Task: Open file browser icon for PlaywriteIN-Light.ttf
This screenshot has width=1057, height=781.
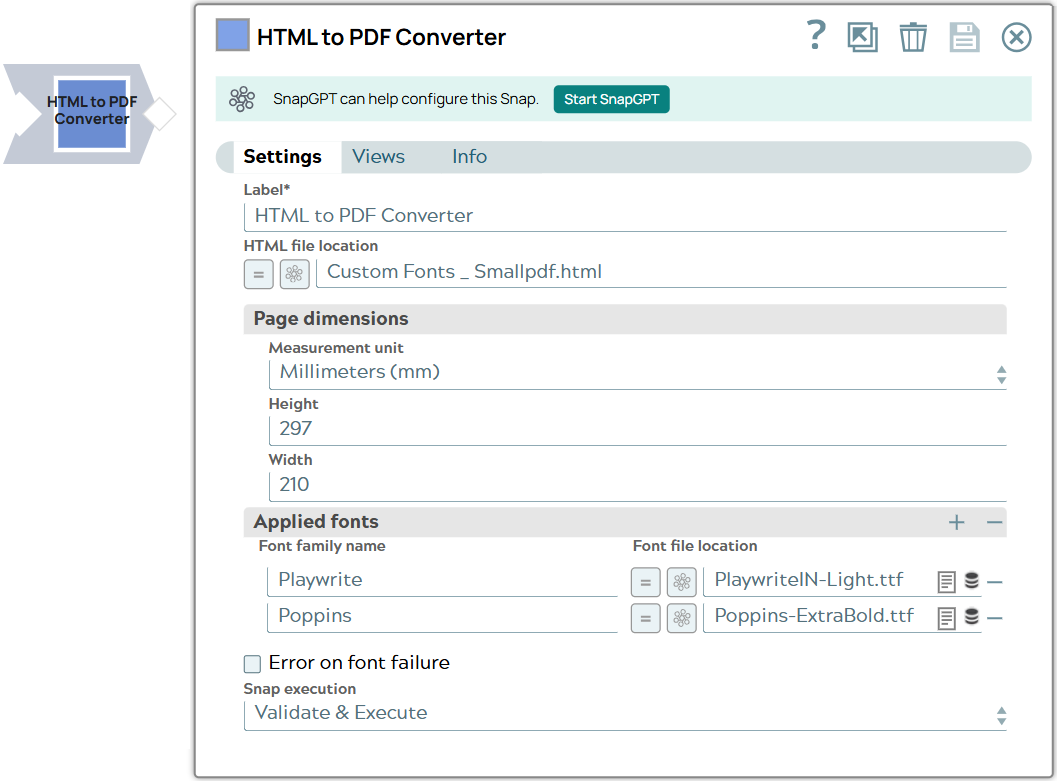Action: [946, 582]
